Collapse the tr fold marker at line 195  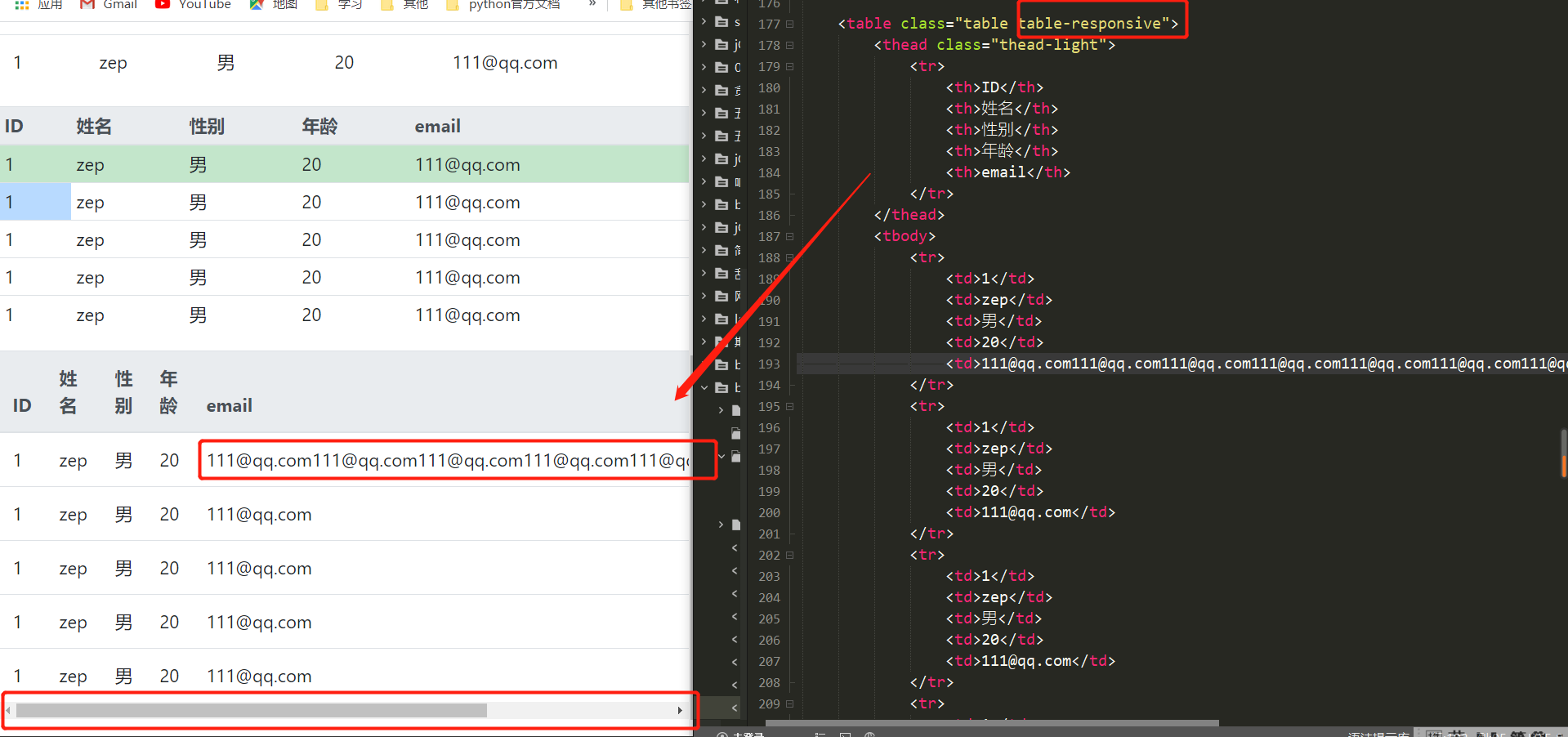790,407
